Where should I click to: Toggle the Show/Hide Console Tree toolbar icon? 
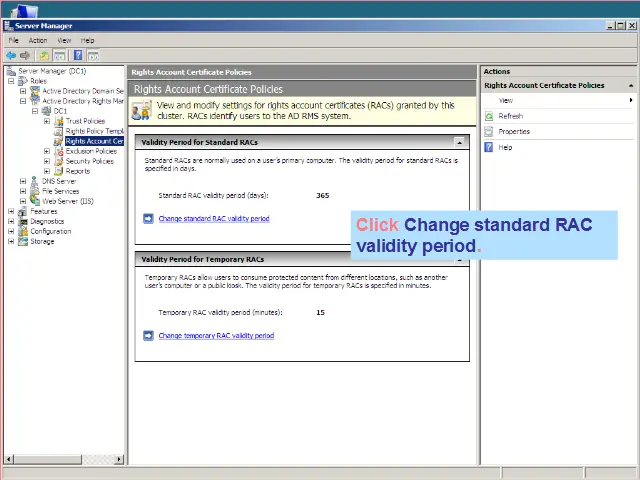[60, 55]
